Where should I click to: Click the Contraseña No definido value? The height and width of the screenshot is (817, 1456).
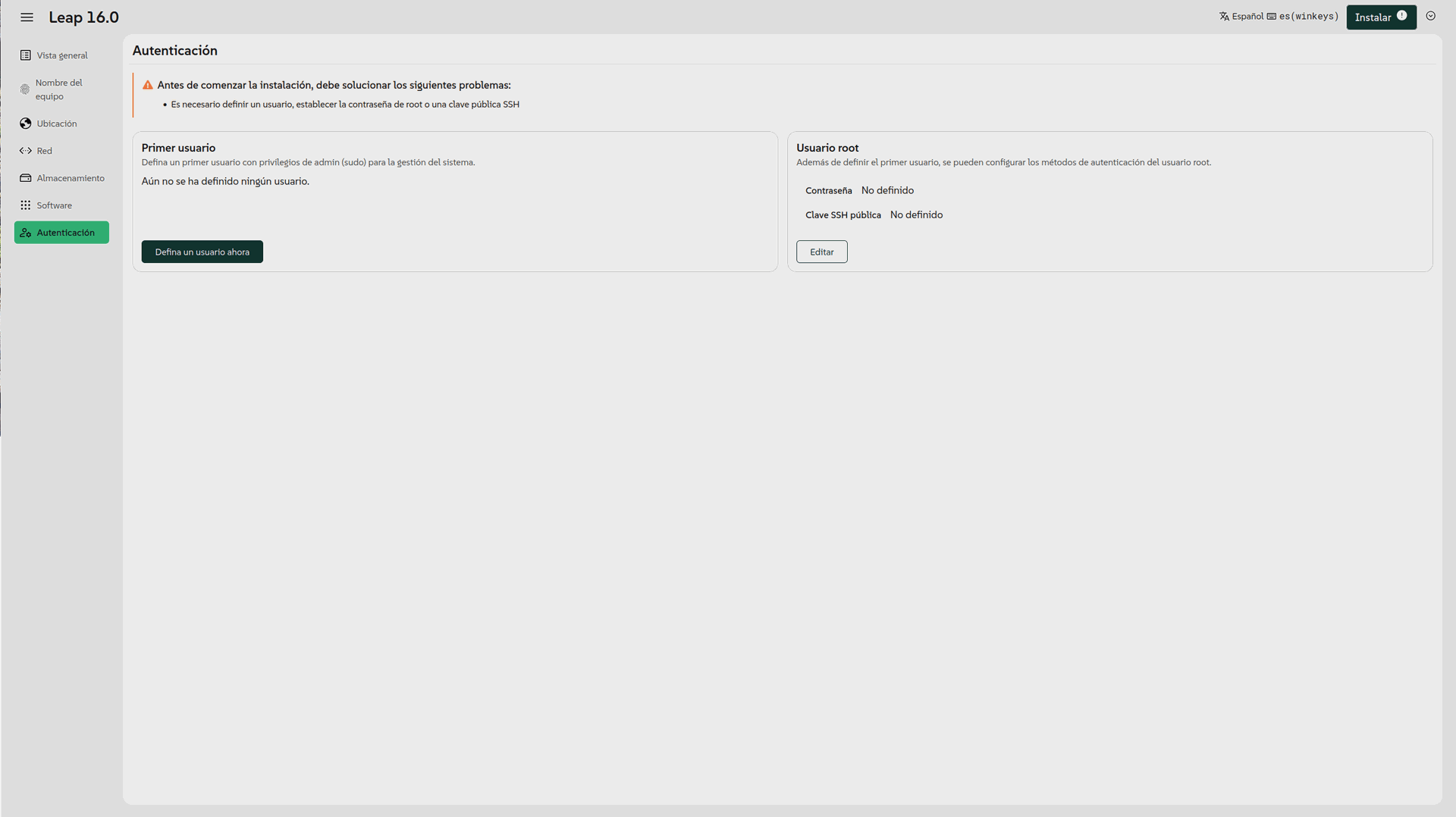[x=887, y=190]
